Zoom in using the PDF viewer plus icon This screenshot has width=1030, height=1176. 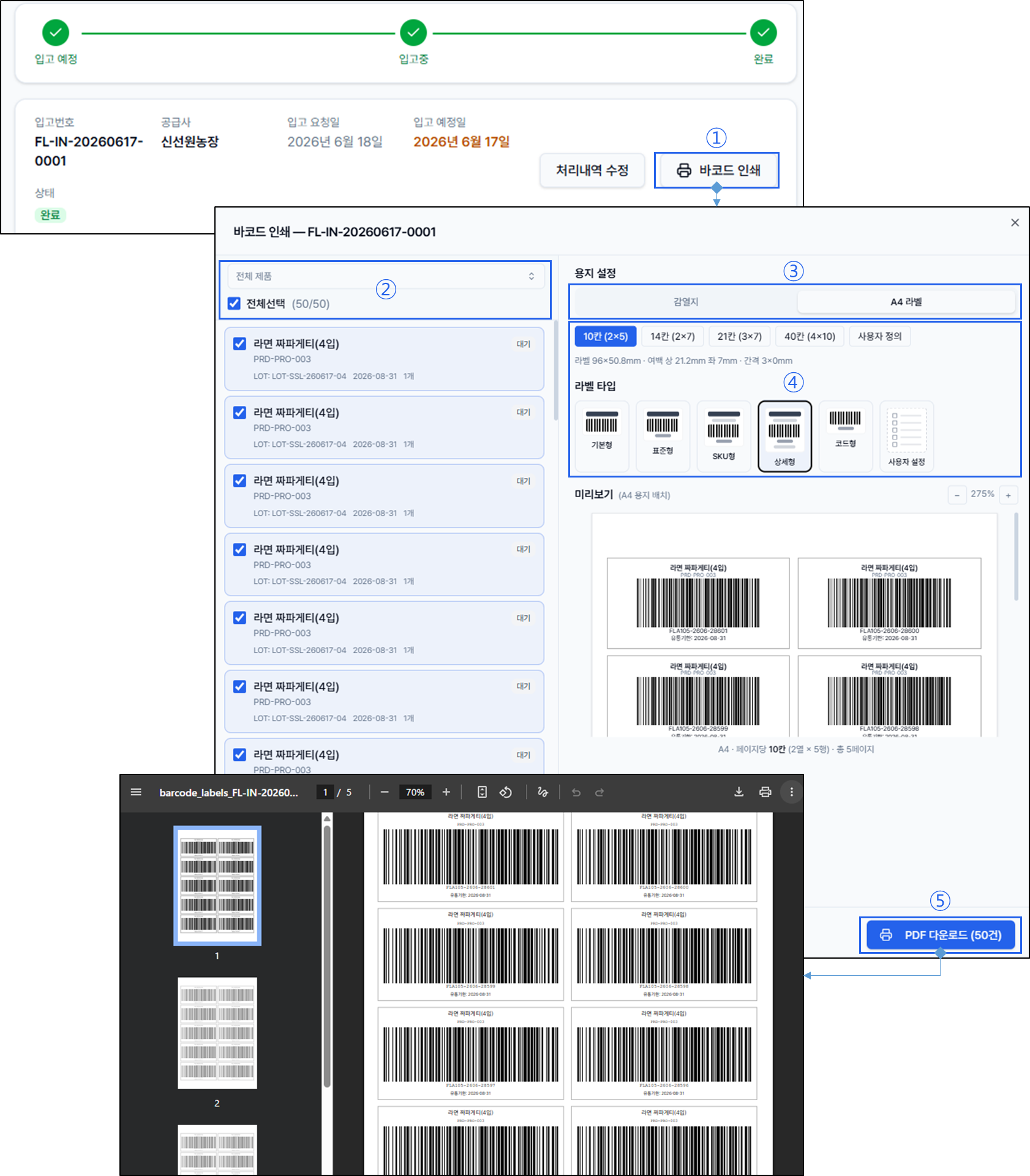446,792
